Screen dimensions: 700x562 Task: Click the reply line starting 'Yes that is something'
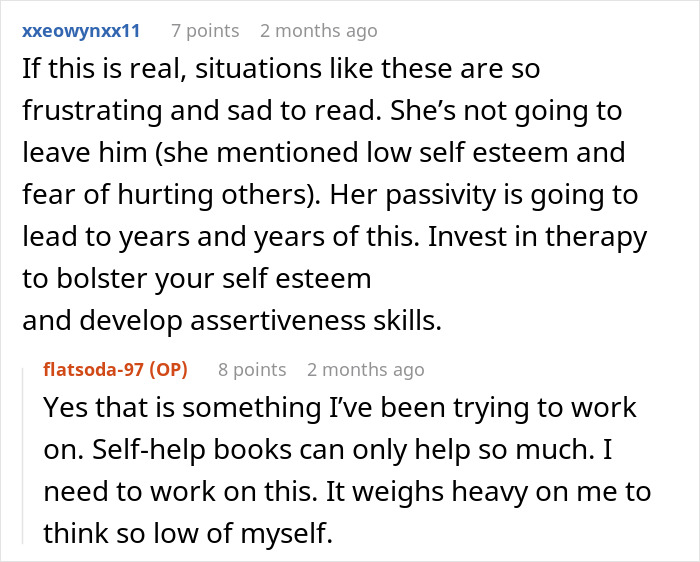click(x=341, y=409)
